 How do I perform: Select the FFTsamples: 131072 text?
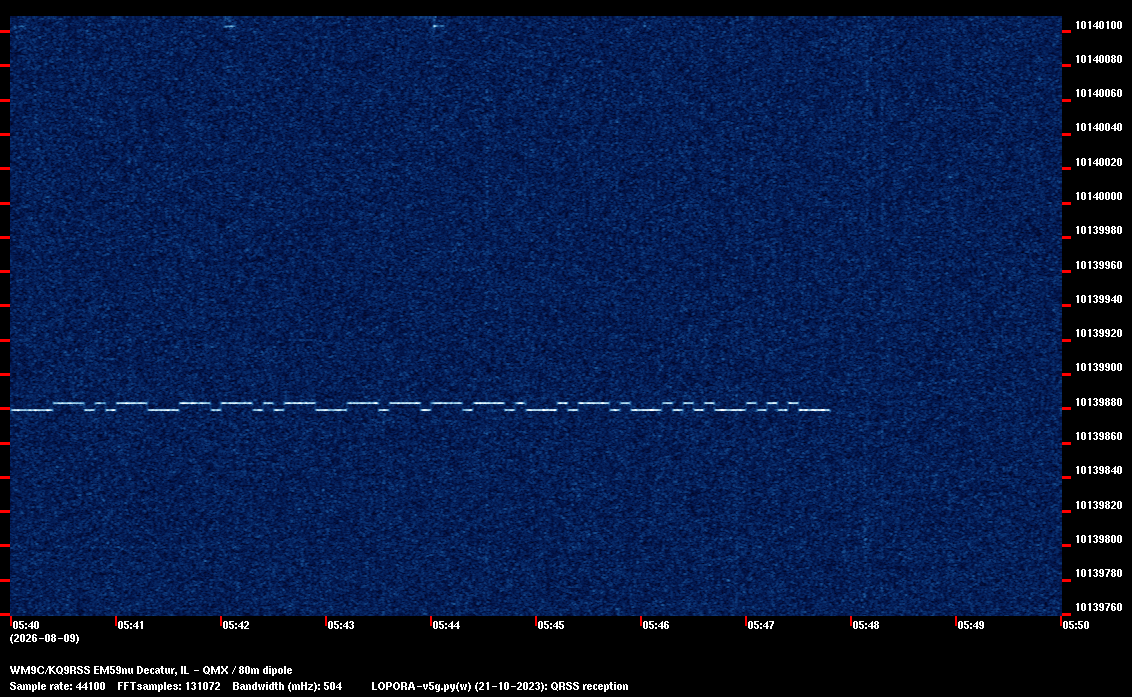pos(169,686)
